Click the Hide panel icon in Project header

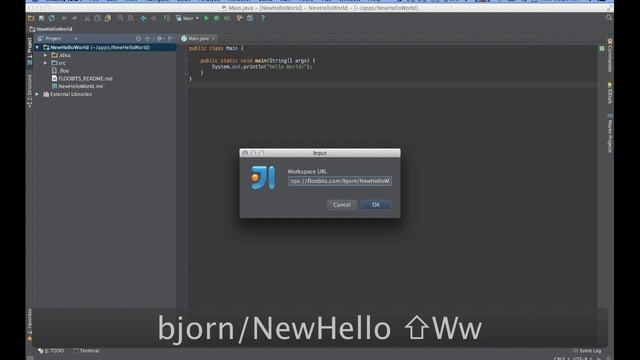171,38
